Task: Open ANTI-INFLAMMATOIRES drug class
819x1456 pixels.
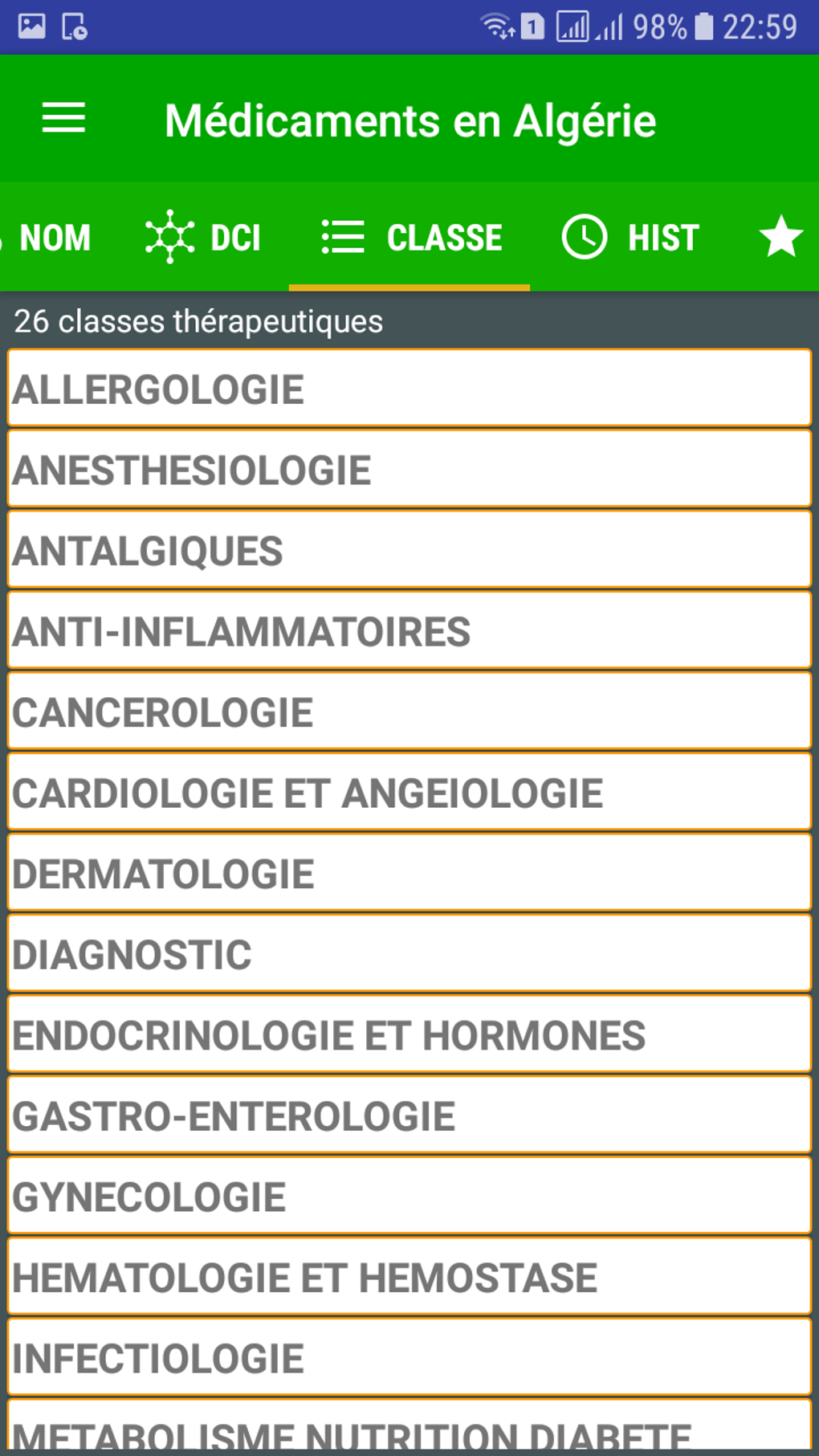Action: pos(409,631)
